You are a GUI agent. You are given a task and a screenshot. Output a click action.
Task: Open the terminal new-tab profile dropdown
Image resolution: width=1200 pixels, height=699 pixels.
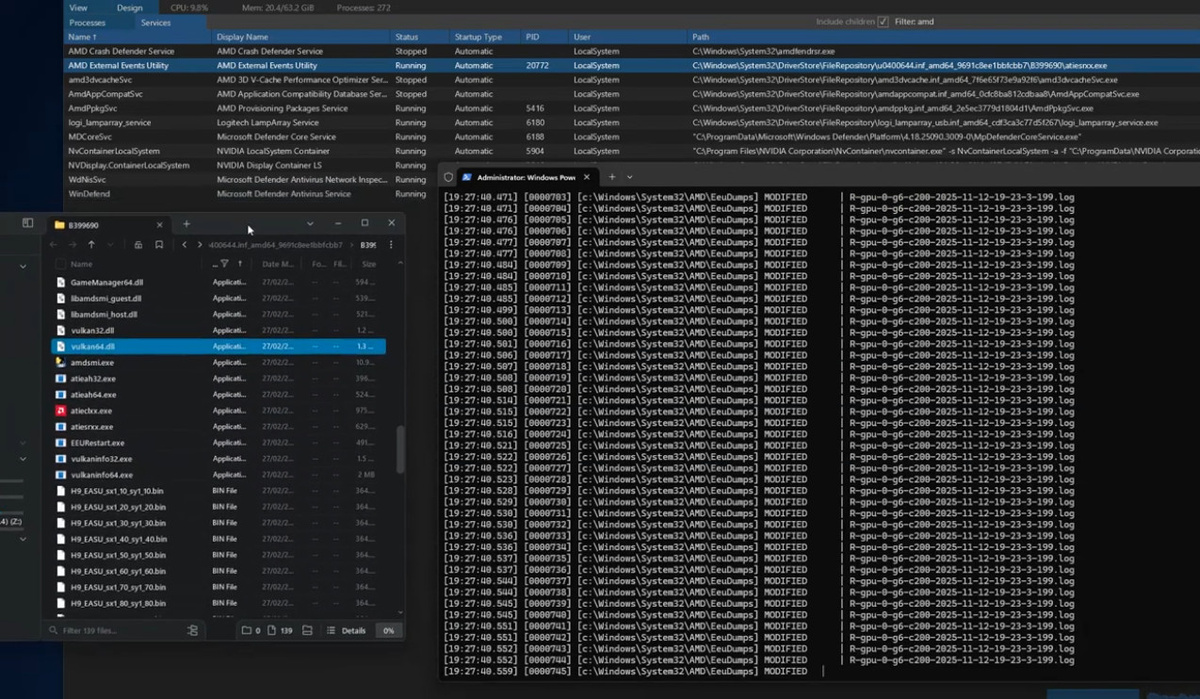(x=630, y=177)
